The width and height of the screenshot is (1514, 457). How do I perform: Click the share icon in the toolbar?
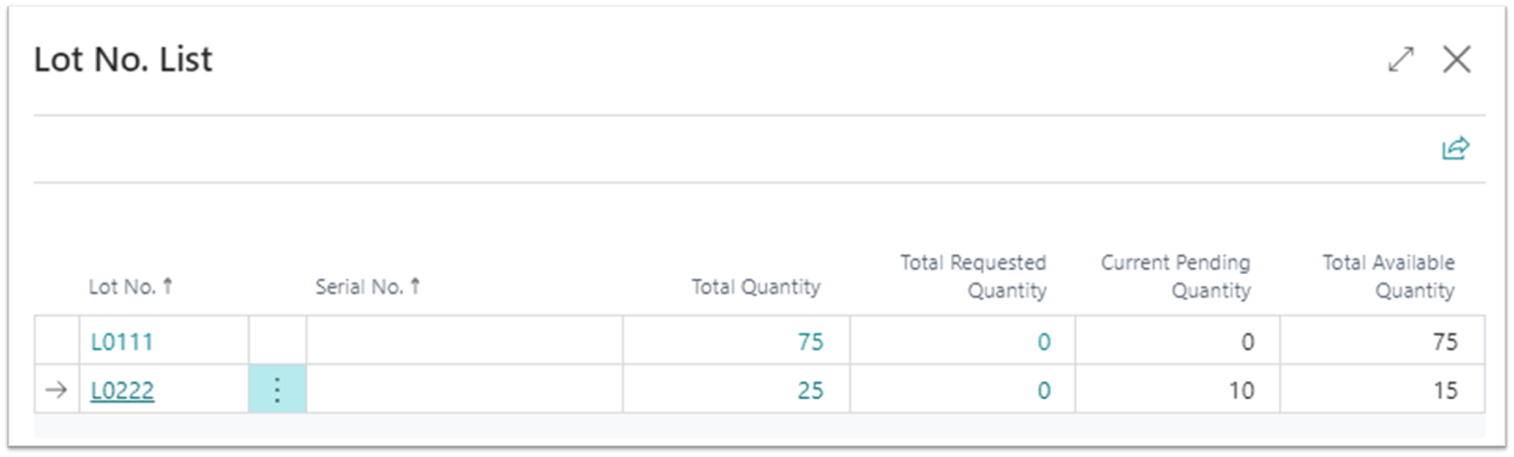(x=1455, y=149)
